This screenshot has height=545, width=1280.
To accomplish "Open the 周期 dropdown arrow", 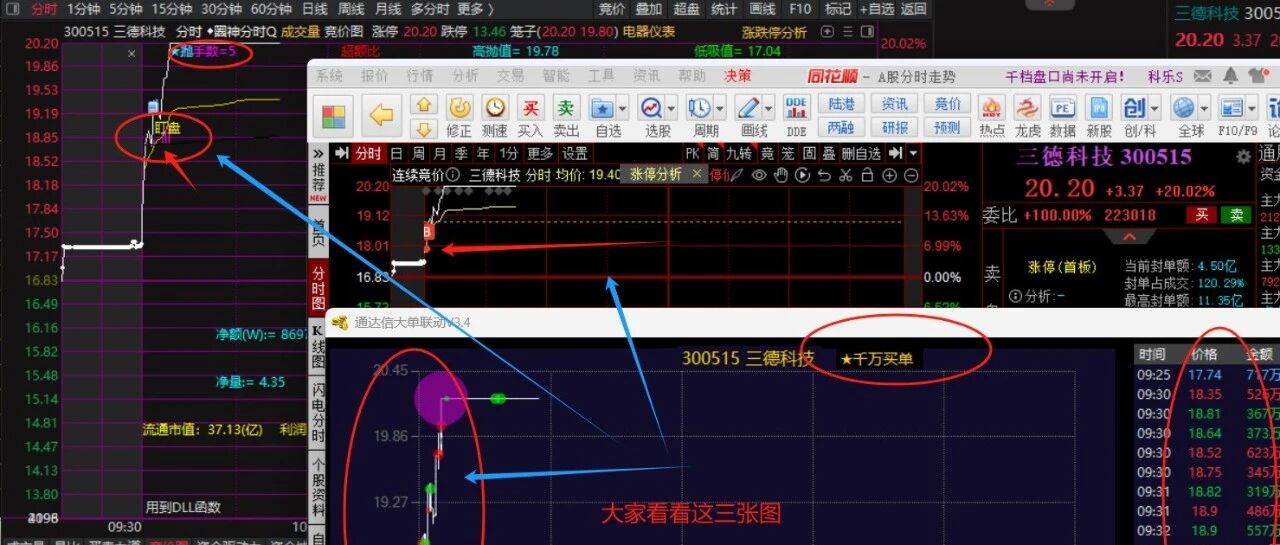I will tap(721, 107).
